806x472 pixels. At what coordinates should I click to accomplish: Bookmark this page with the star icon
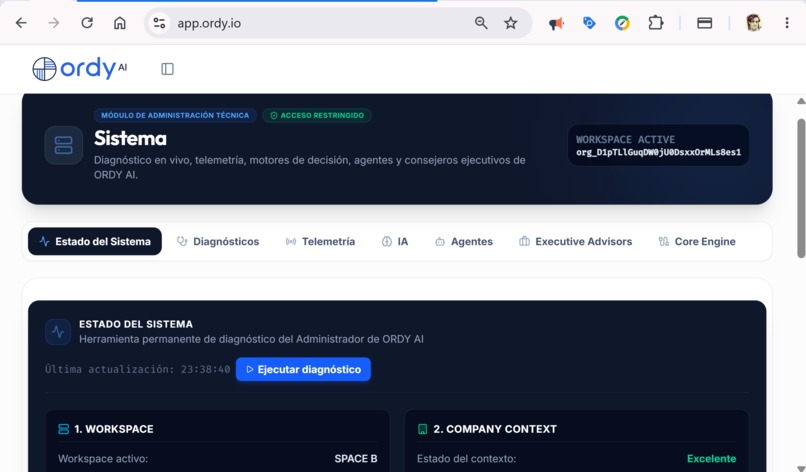[x=510, y=23]
